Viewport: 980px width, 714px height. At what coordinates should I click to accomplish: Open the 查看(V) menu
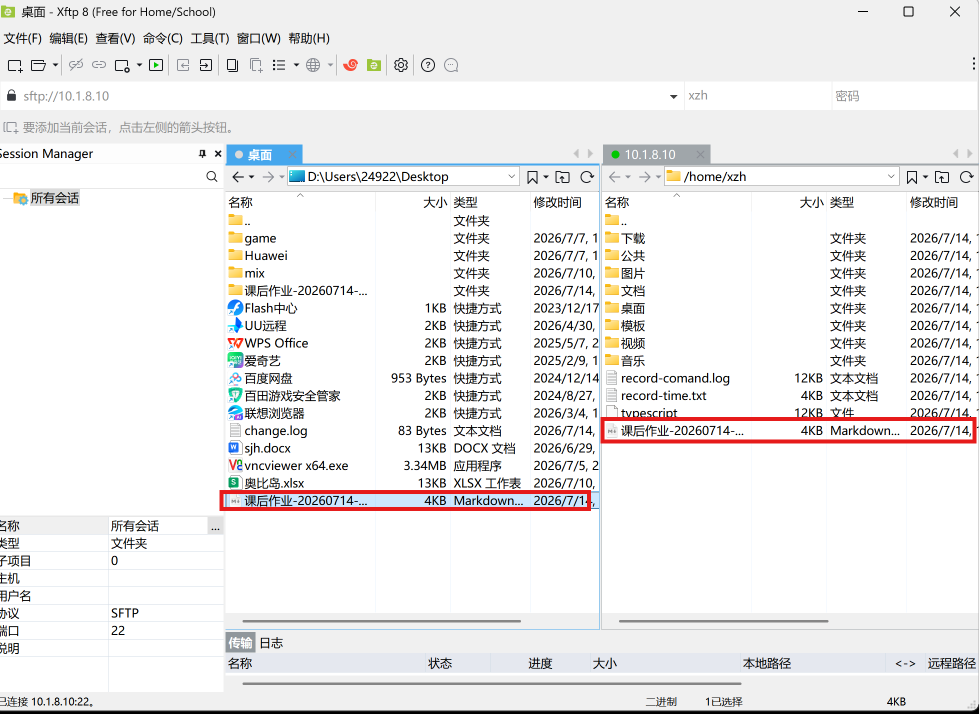pos(115,39)
